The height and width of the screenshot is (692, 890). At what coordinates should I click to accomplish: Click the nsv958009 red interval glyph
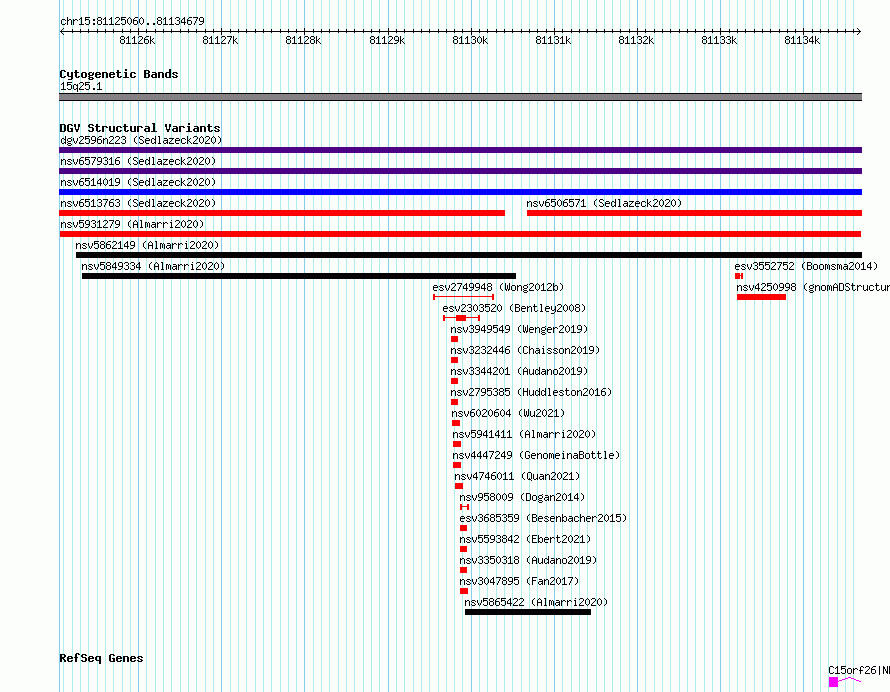(464, 507)
